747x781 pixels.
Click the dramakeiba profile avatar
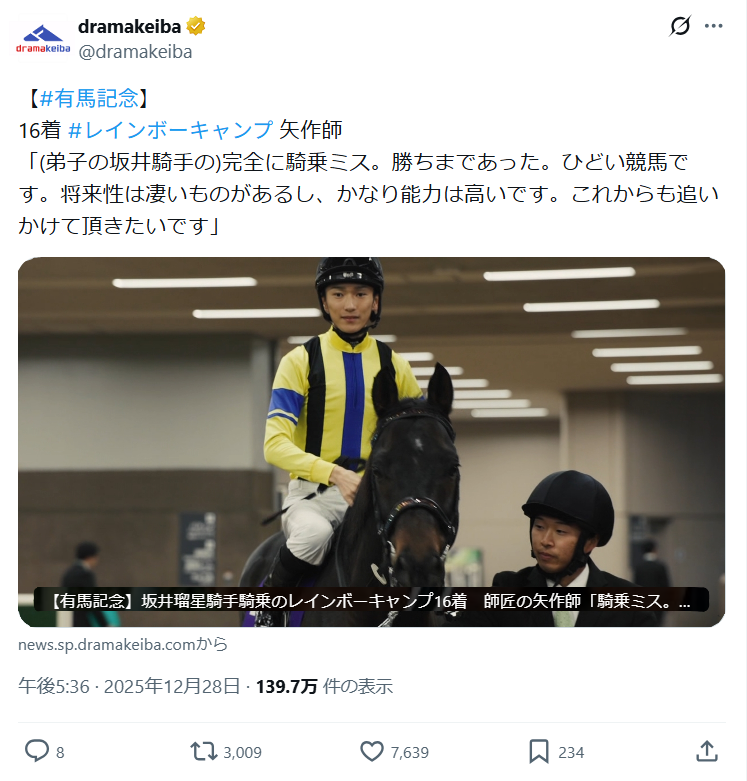coord(43,39)
